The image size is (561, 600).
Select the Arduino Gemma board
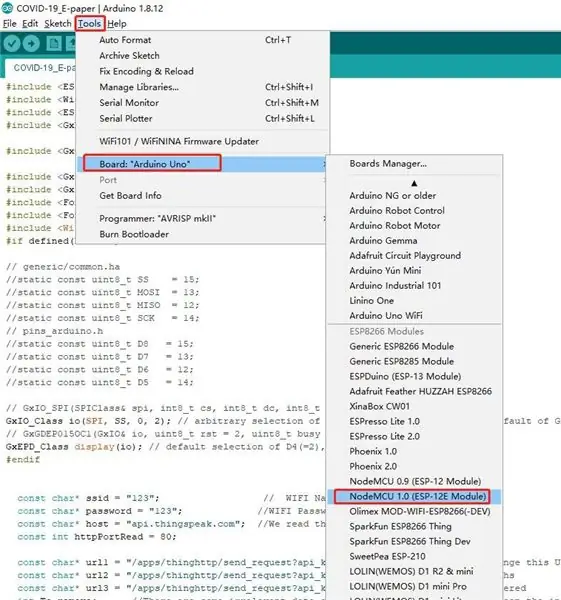point(414,240)
